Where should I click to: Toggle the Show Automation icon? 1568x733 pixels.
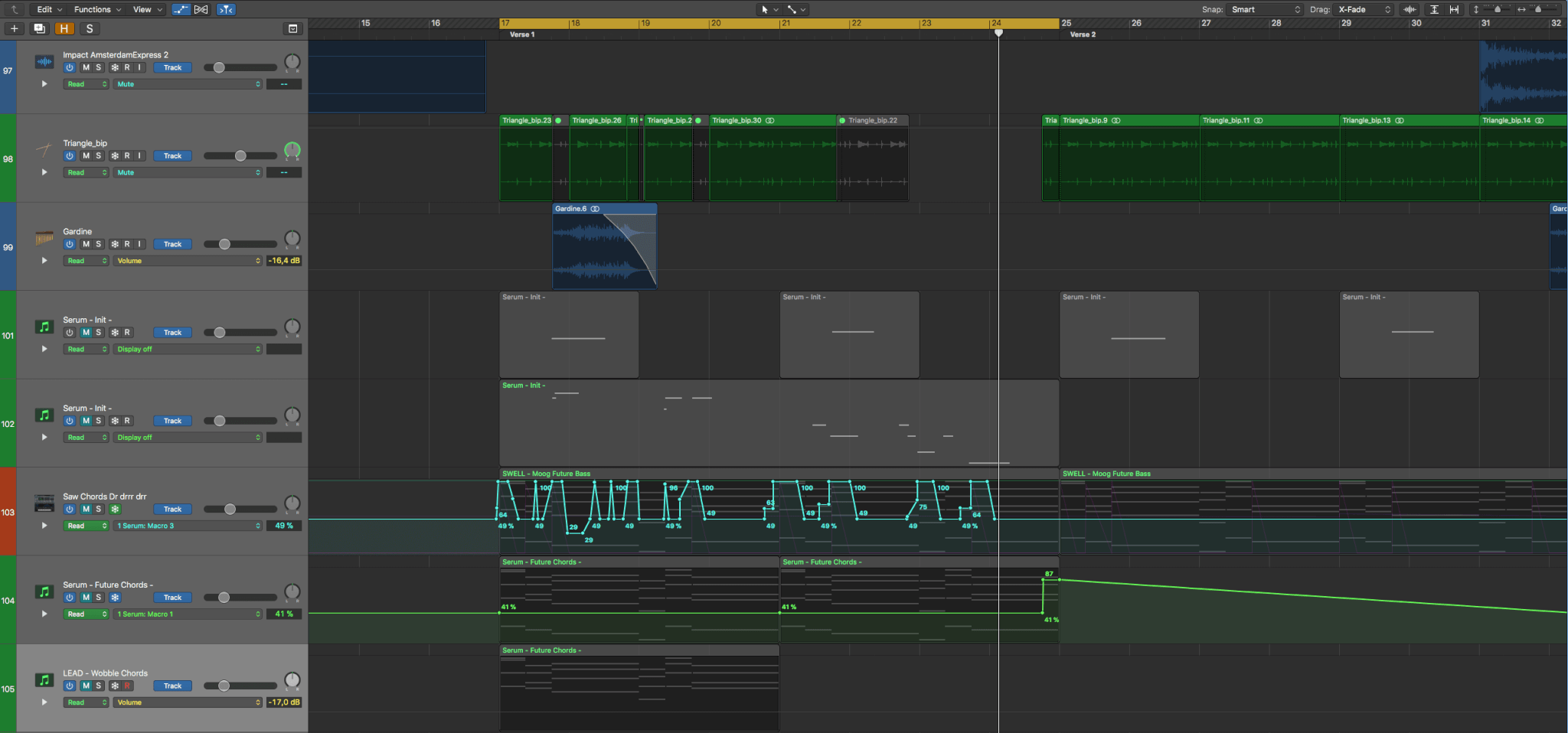(181, 9)
